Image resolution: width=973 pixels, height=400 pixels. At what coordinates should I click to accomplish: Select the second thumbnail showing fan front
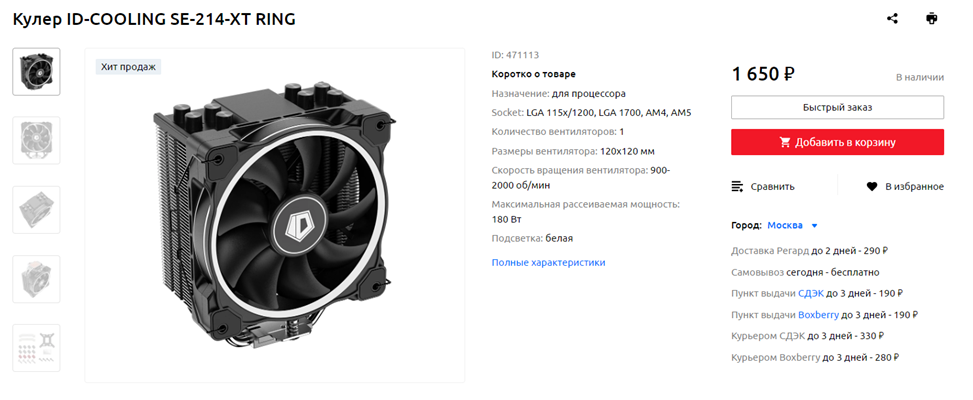coord(37,140)
